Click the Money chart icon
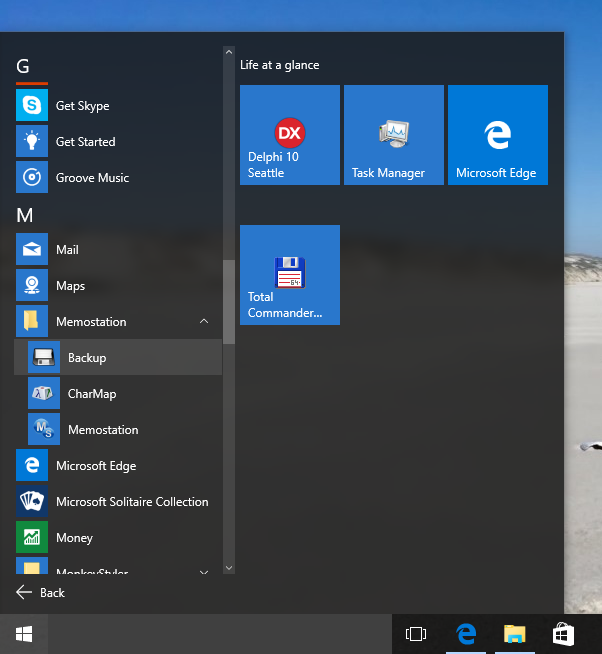602x654 pixels. (x=32, y=537)
